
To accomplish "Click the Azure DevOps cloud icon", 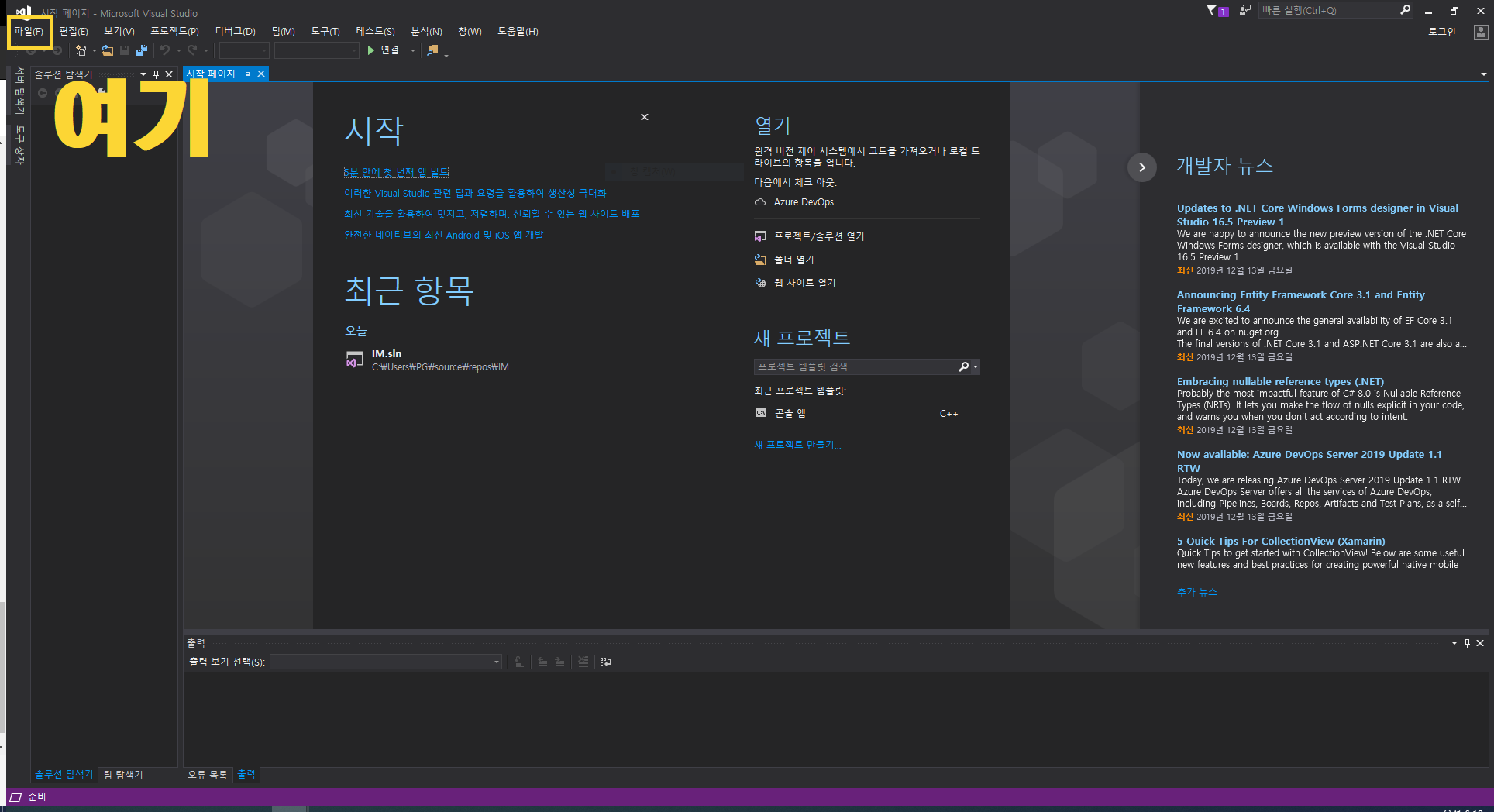I will tap(760, 202).
